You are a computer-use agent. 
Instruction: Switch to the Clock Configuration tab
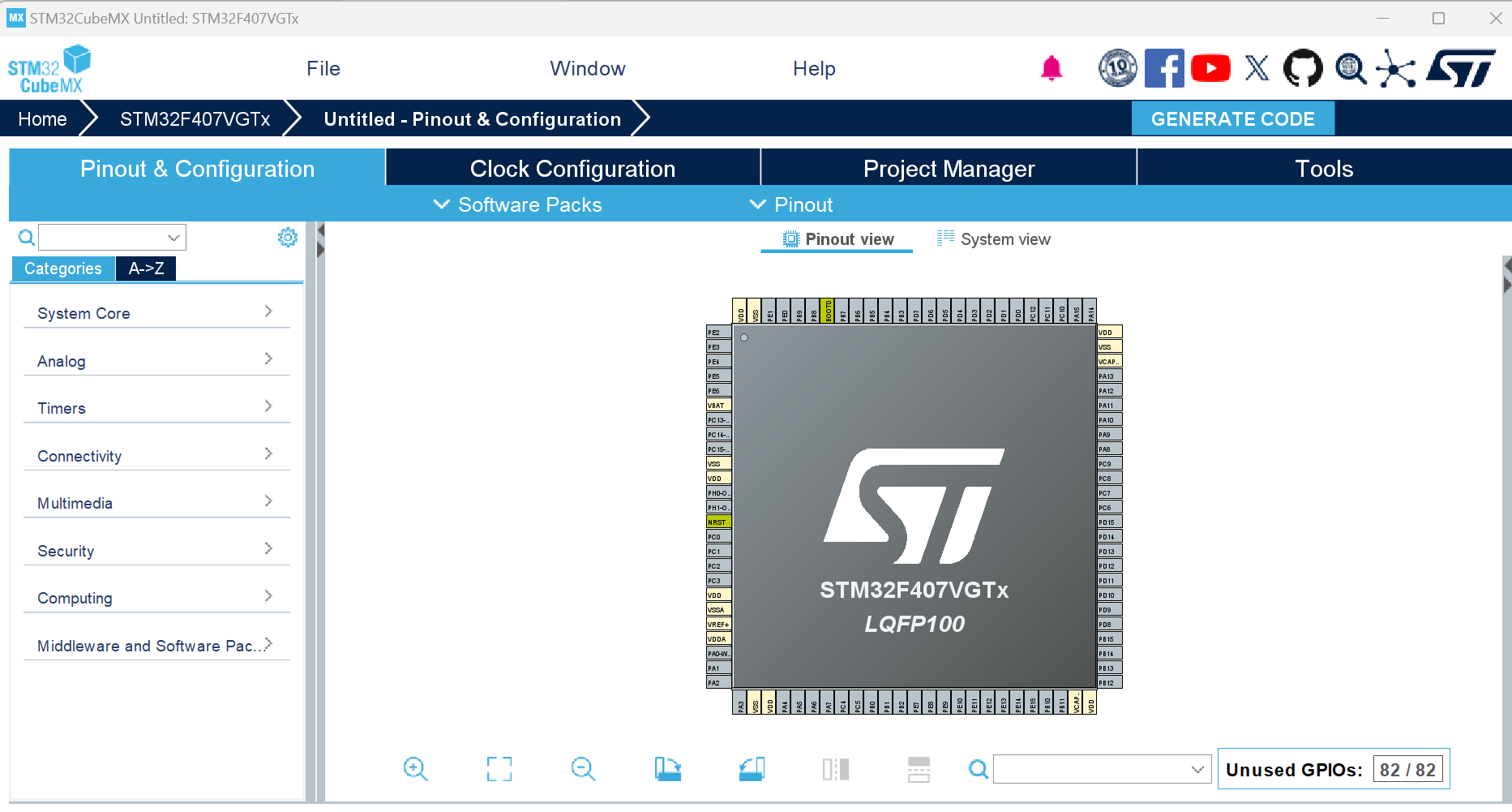pyautogui.click(x=572, y=168)
